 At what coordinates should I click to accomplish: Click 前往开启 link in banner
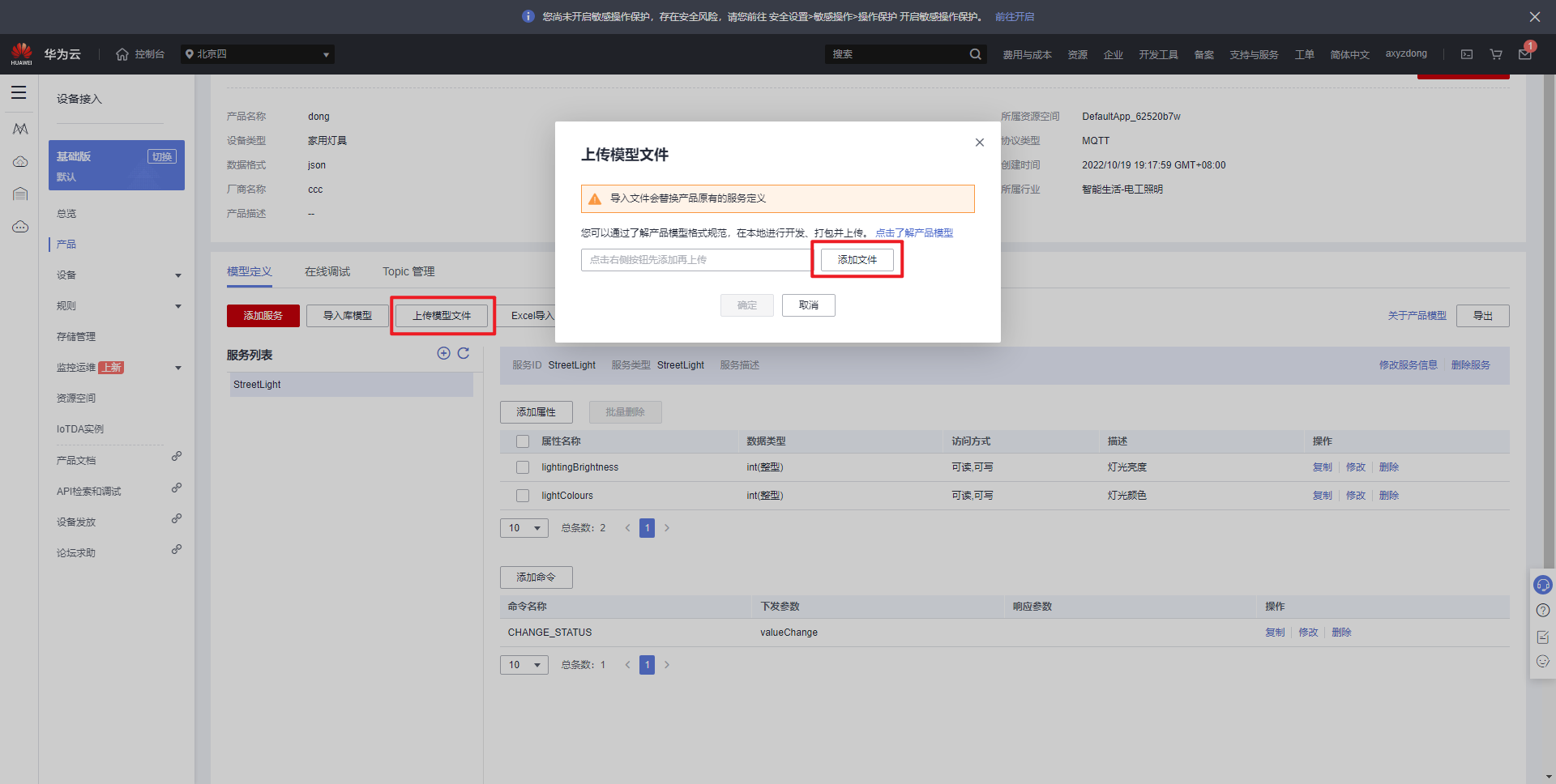[x=1015, y=17]
